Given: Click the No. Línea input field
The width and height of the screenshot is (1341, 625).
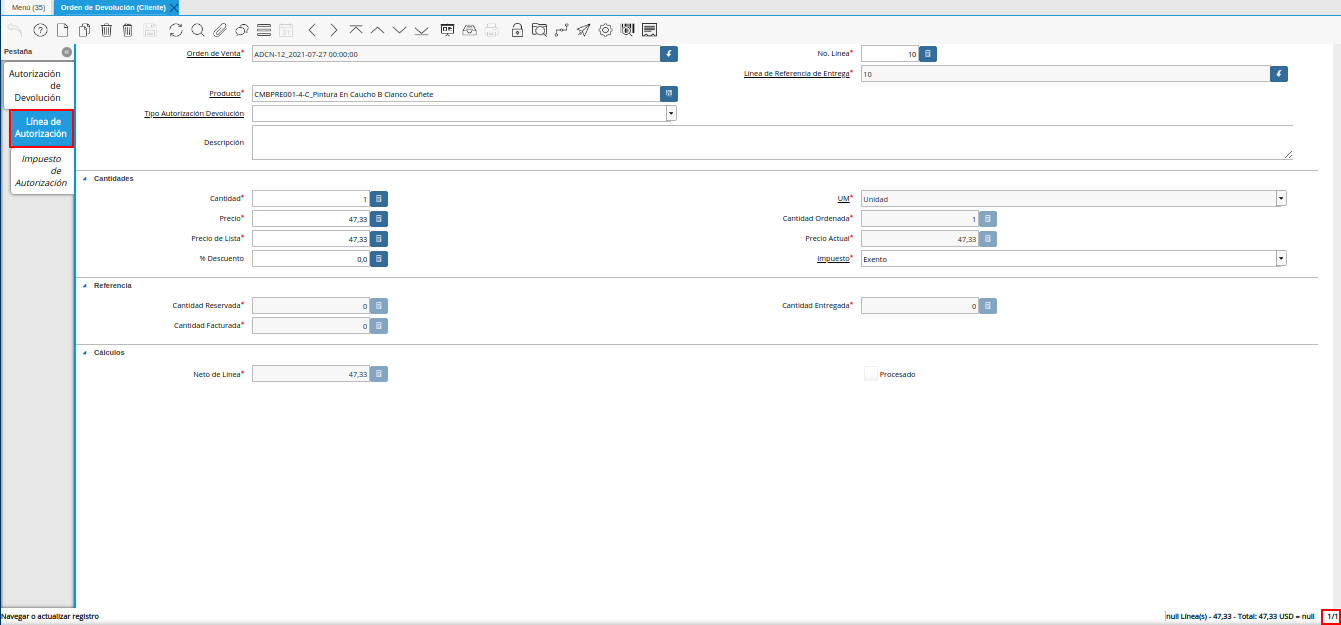Looking at the screenshot, I should click(x=890, y=54).
